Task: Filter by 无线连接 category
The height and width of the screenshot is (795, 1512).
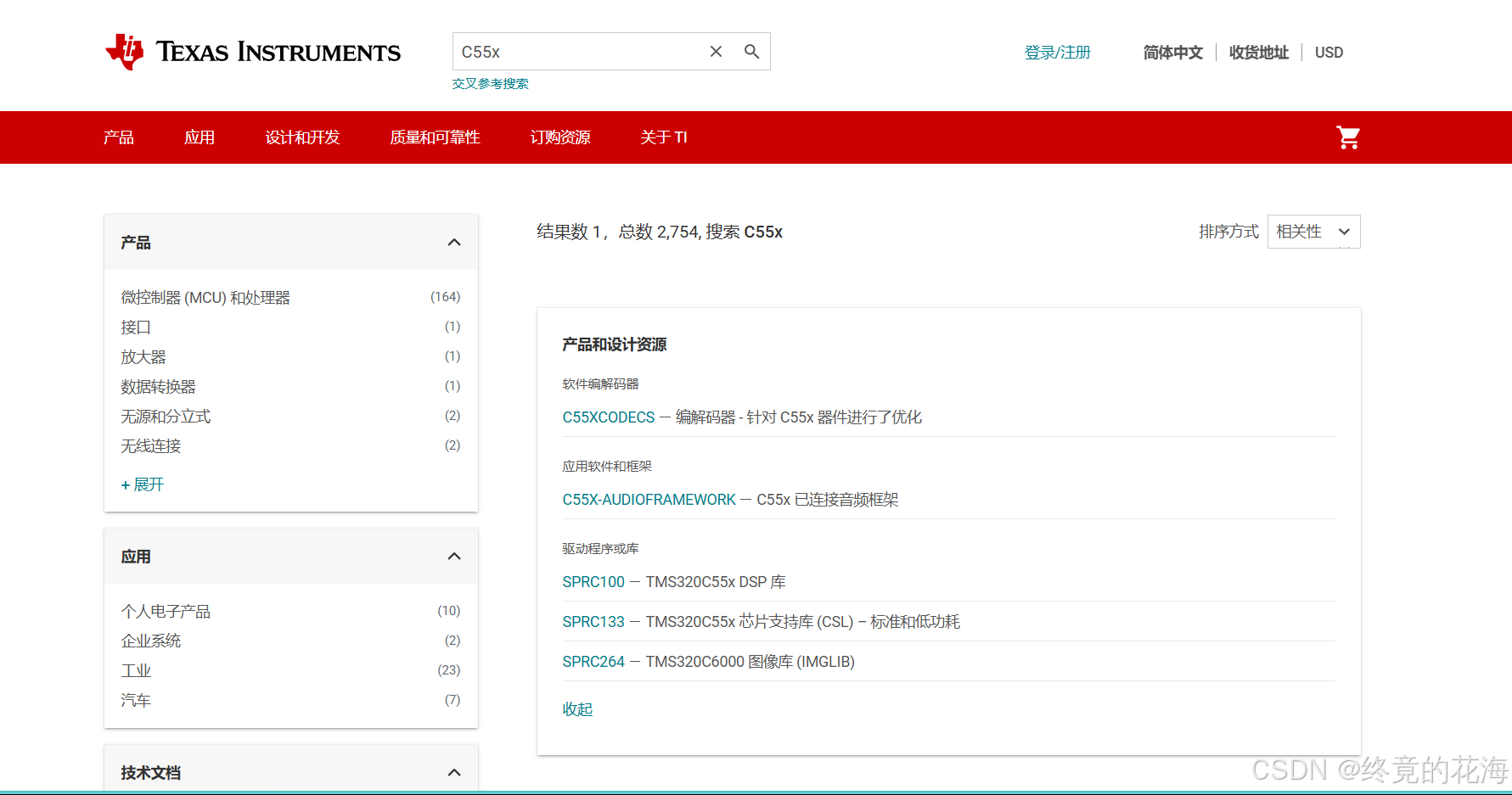Action: tap(151, 446)
